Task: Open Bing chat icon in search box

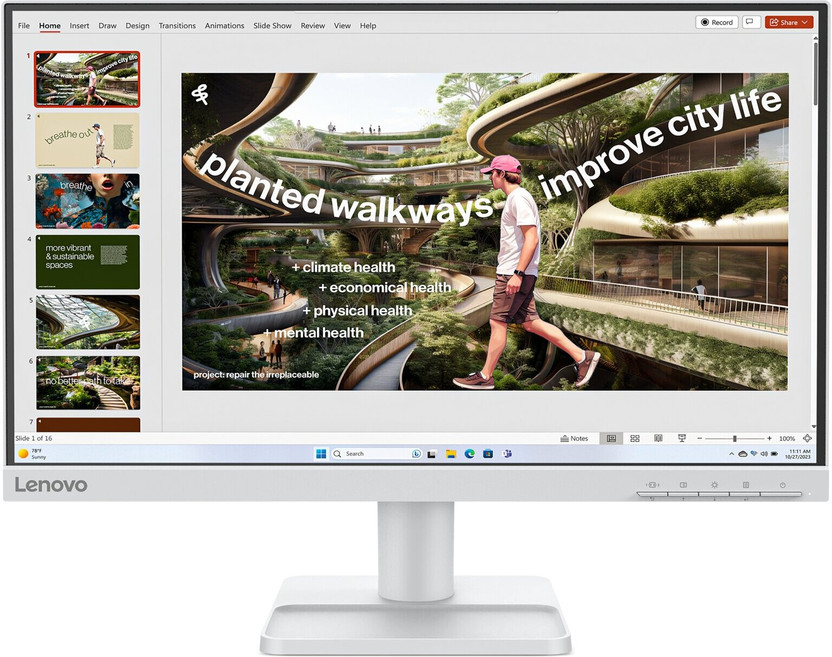Action: [x=417, y=454]
